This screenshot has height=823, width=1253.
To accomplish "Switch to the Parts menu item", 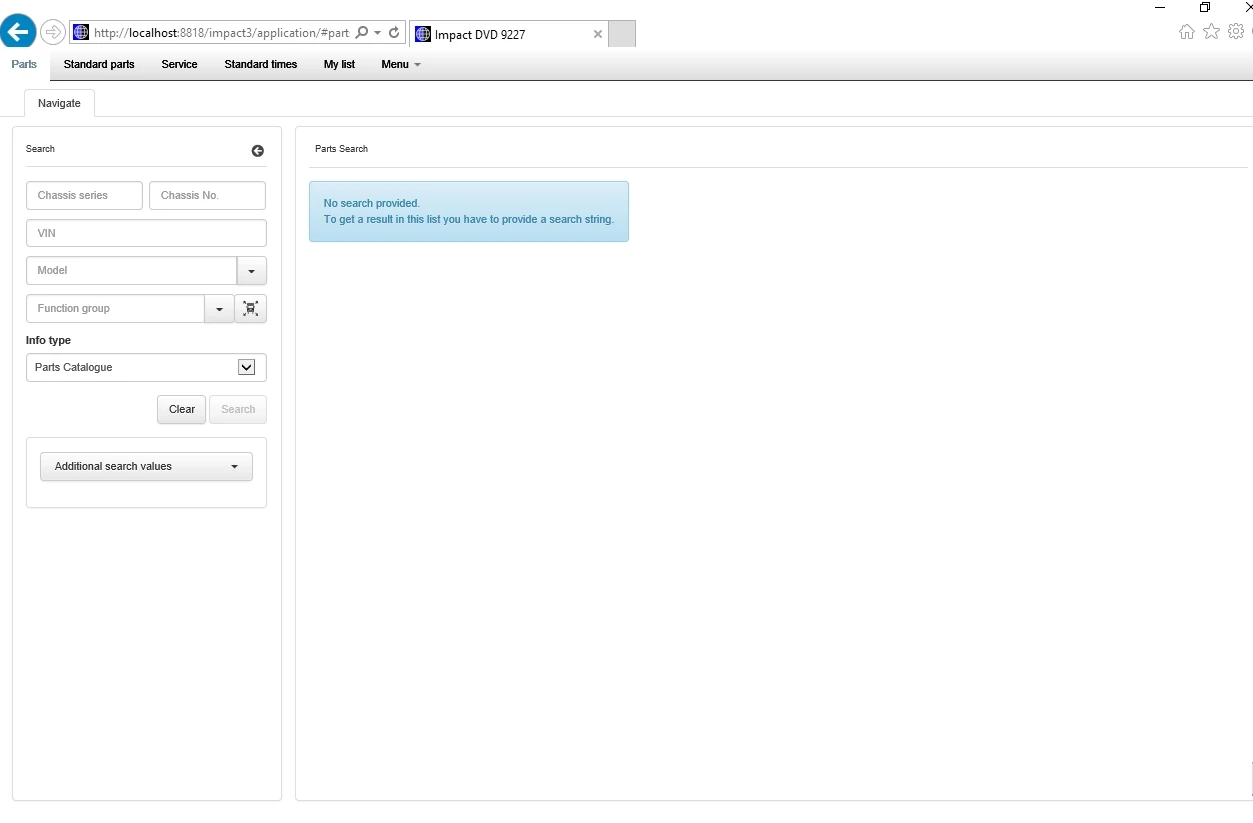I will pyautogui.click(x=24, y=65).
